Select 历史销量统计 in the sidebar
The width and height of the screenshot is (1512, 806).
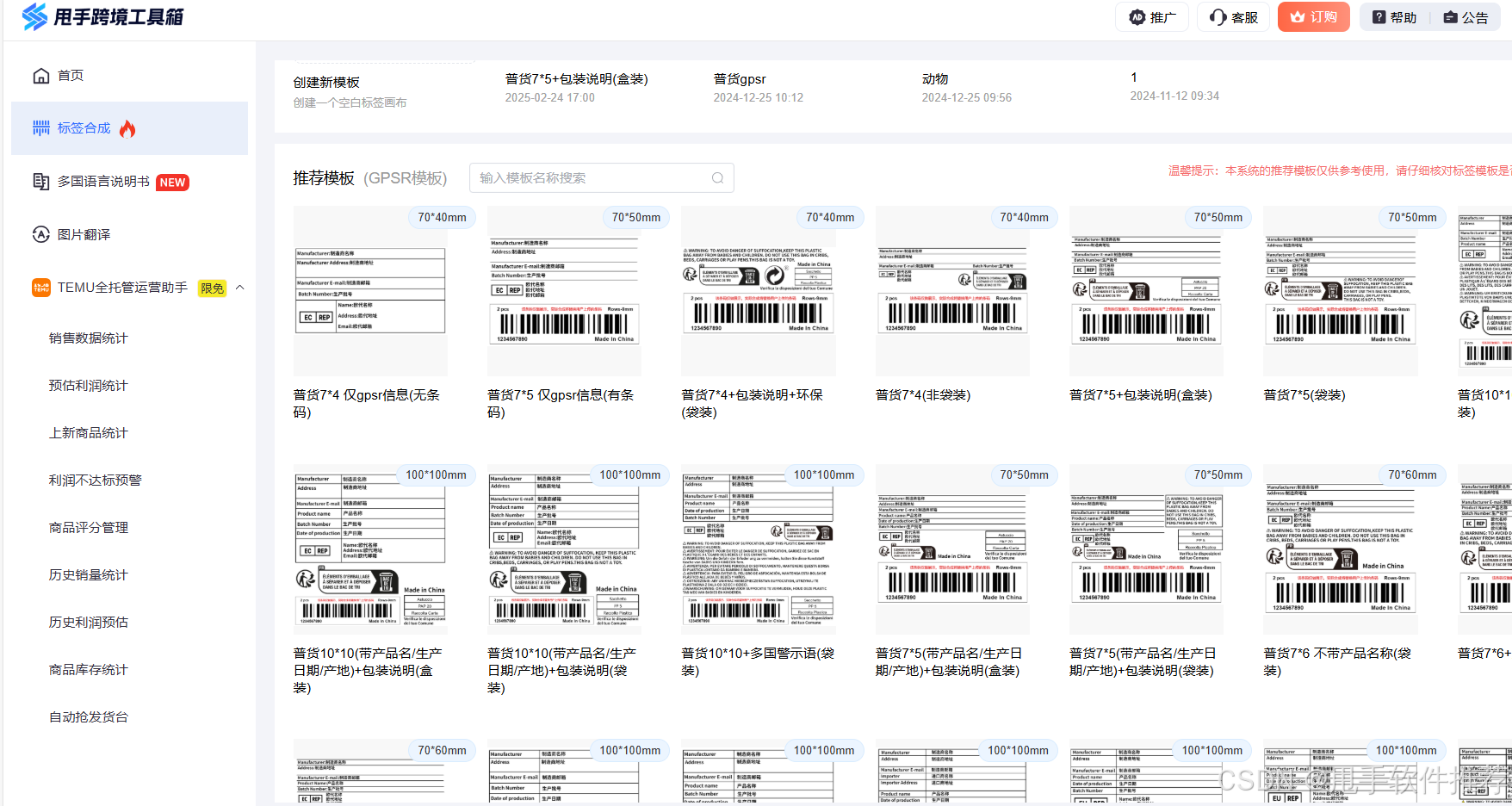coord(88,575)
